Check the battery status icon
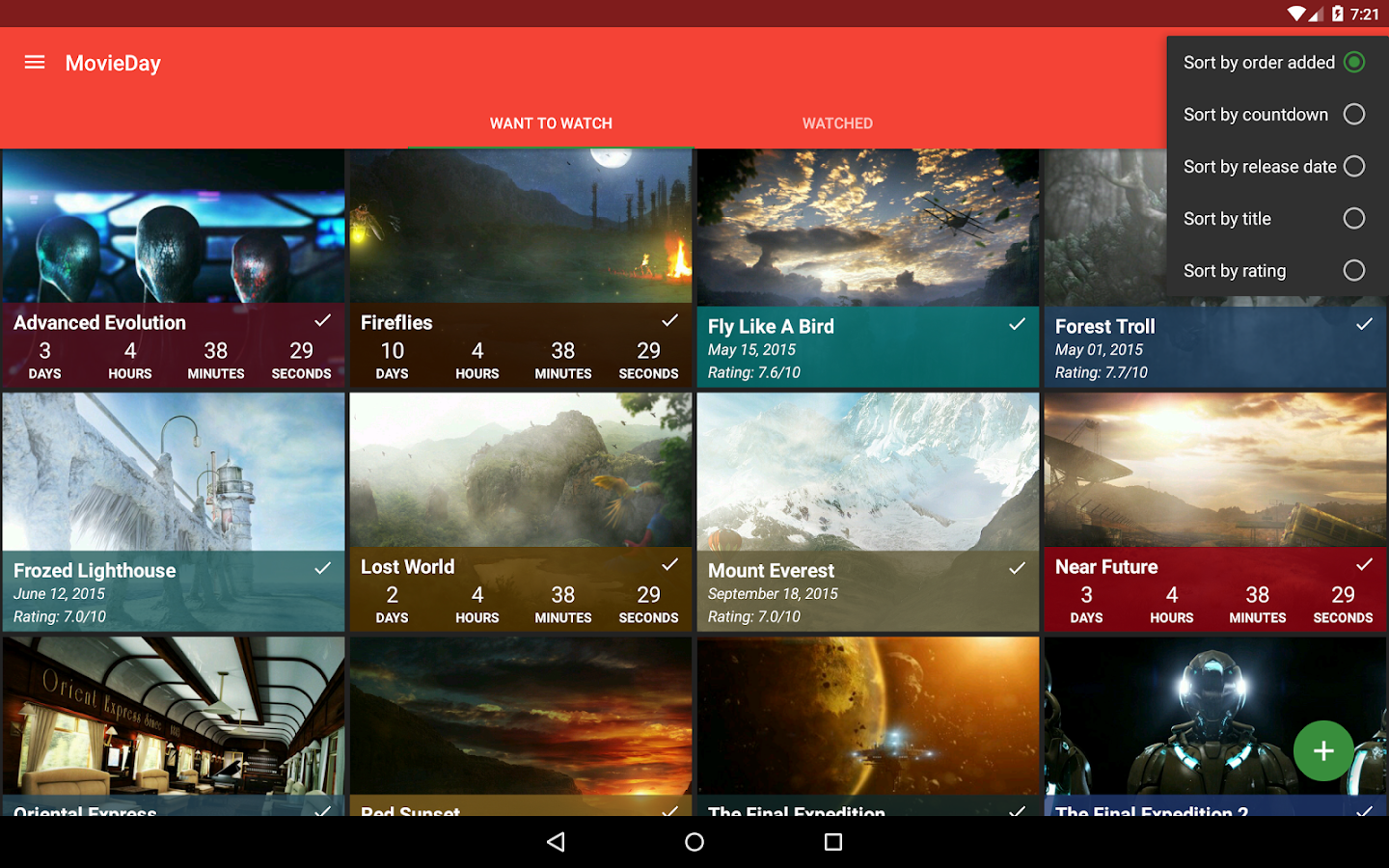 (1338, 14)
